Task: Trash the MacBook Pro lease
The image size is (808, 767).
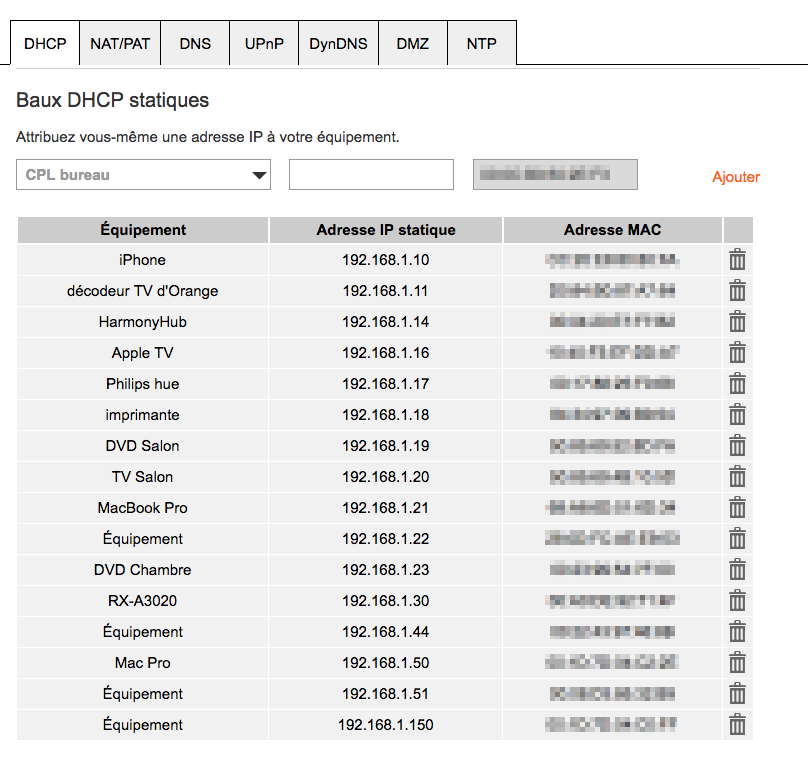Action: [737, 508]
